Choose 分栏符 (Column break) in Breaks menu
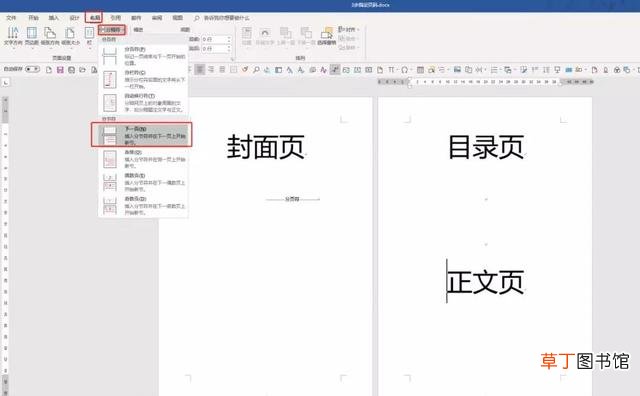640x396 pixels. [143, 79]
